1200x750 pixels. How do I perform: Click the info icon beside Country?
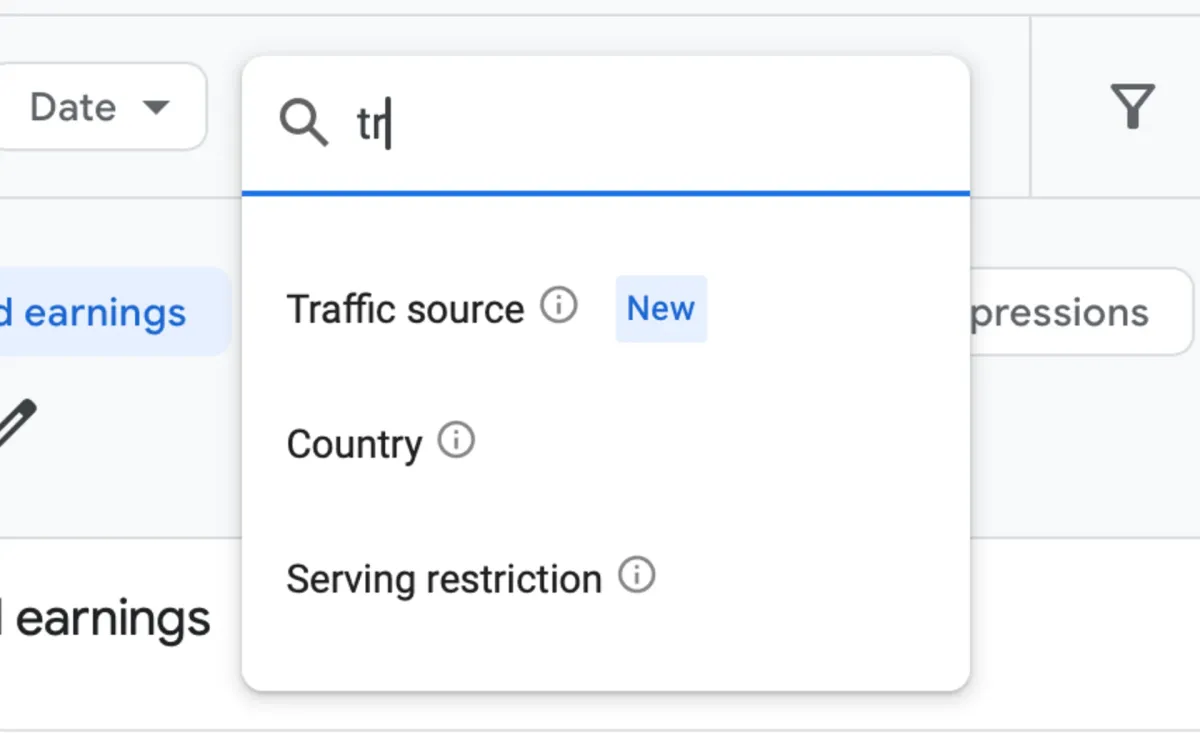point(457,439)
